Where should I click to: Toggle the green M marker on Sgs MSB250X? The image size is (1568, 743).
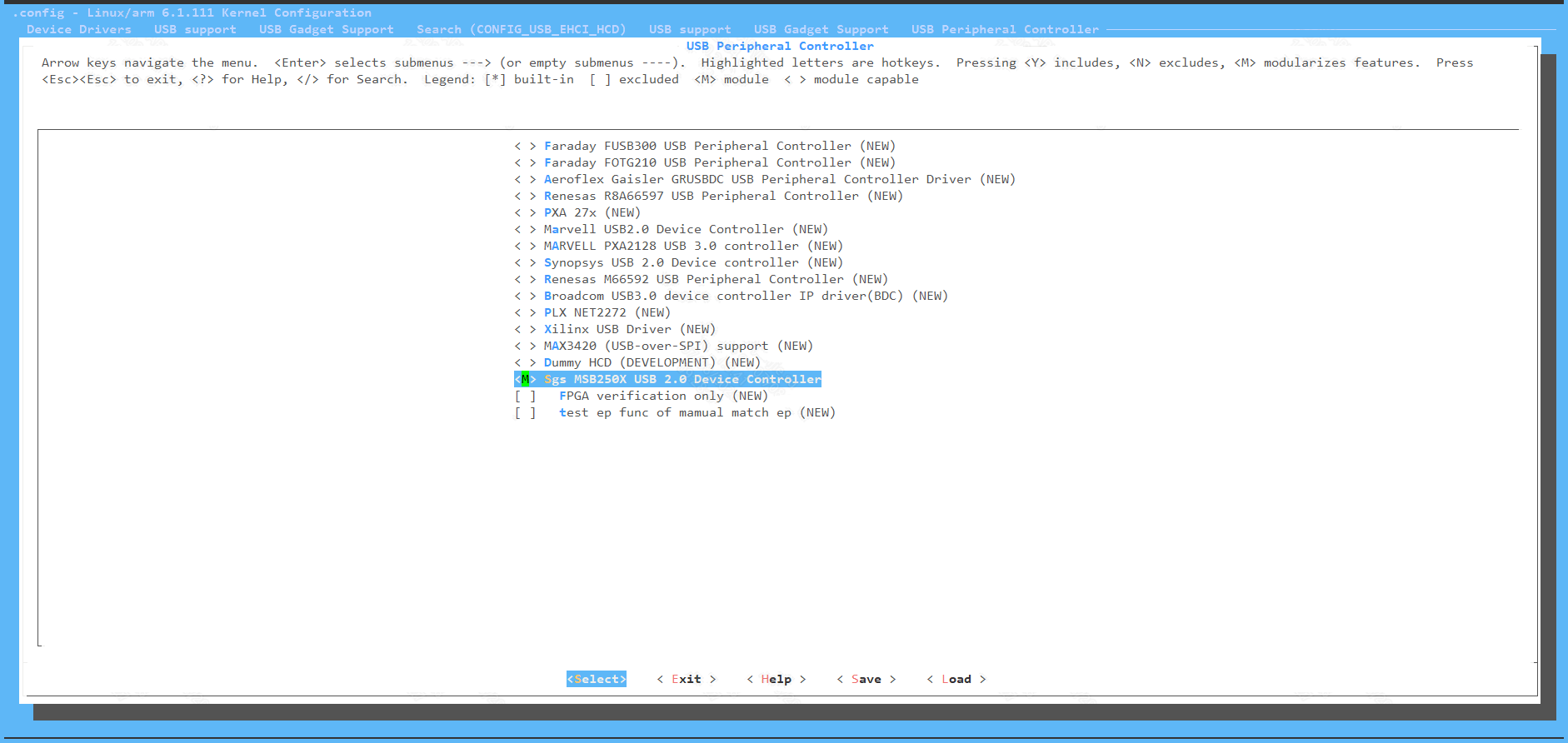525,380
